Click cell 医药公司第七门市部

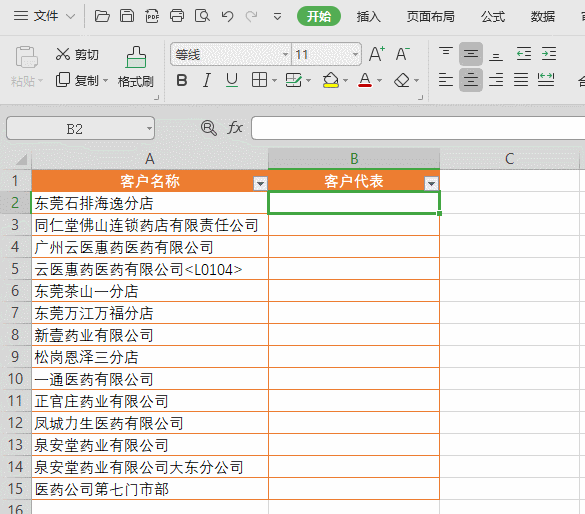point(150,489)
